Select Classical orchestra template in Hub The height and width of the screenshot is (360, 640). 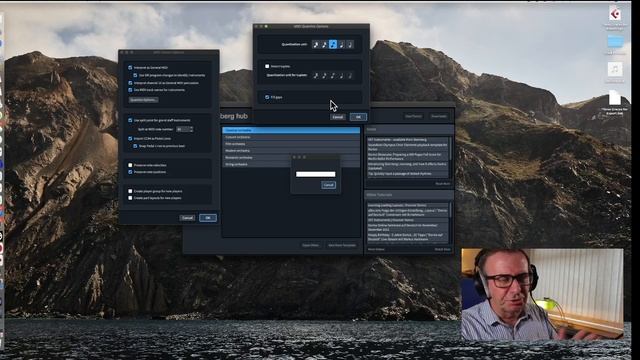click(291, 130)
